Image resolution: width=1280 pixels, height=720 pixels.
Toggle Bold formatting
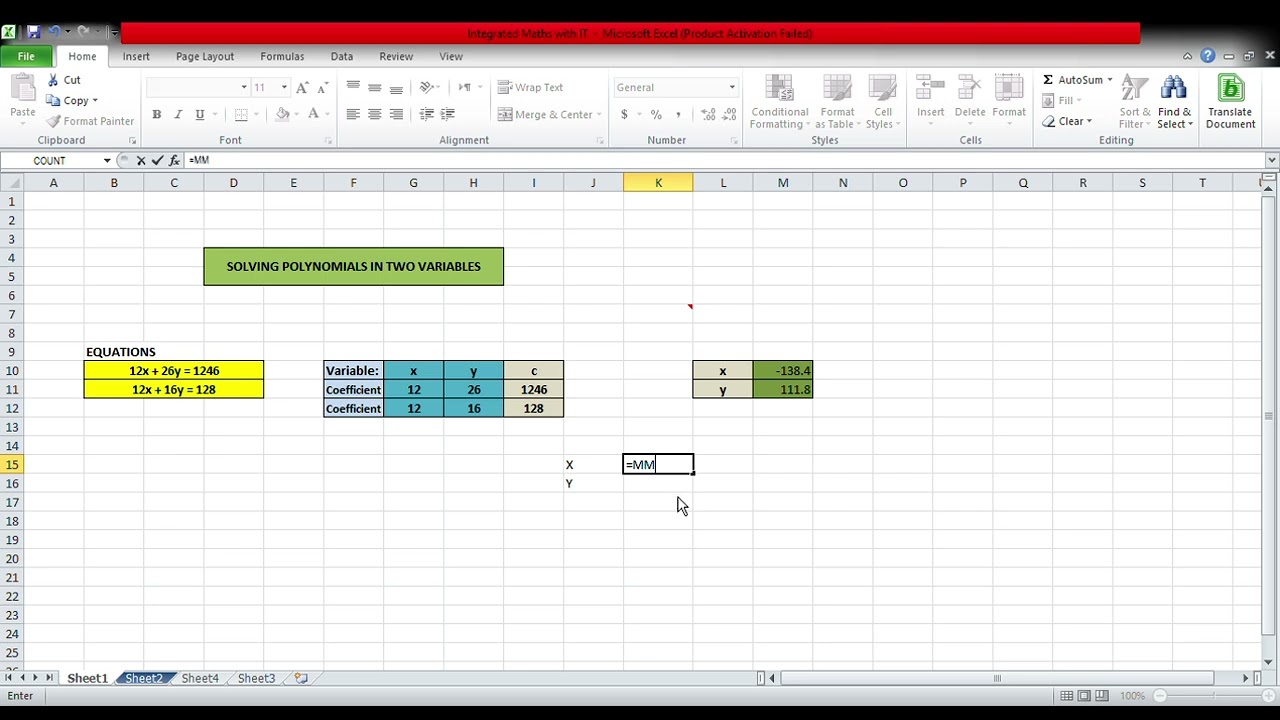156,114
